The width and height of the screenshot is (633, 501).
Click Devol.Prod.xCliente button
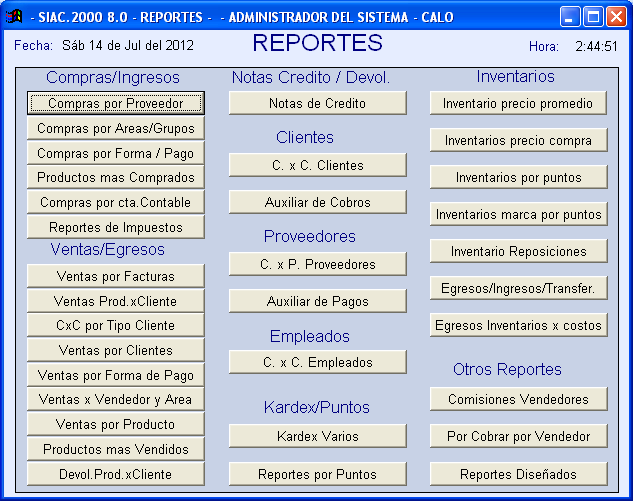tap(116, 474)
